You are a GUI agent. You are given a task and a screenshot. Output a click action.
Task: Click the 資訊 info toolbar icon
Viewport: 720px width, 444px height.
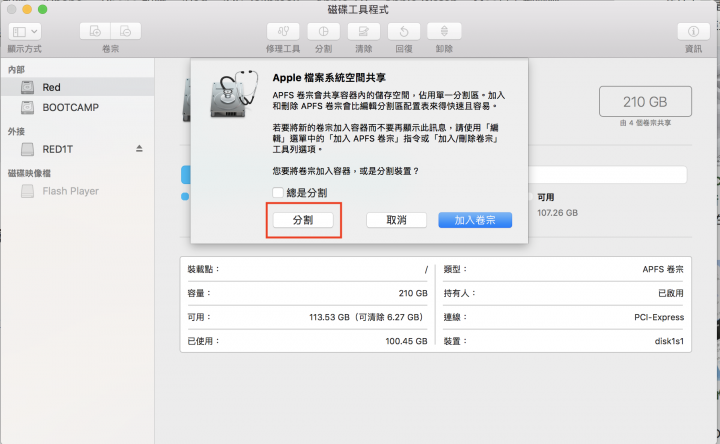693,31
